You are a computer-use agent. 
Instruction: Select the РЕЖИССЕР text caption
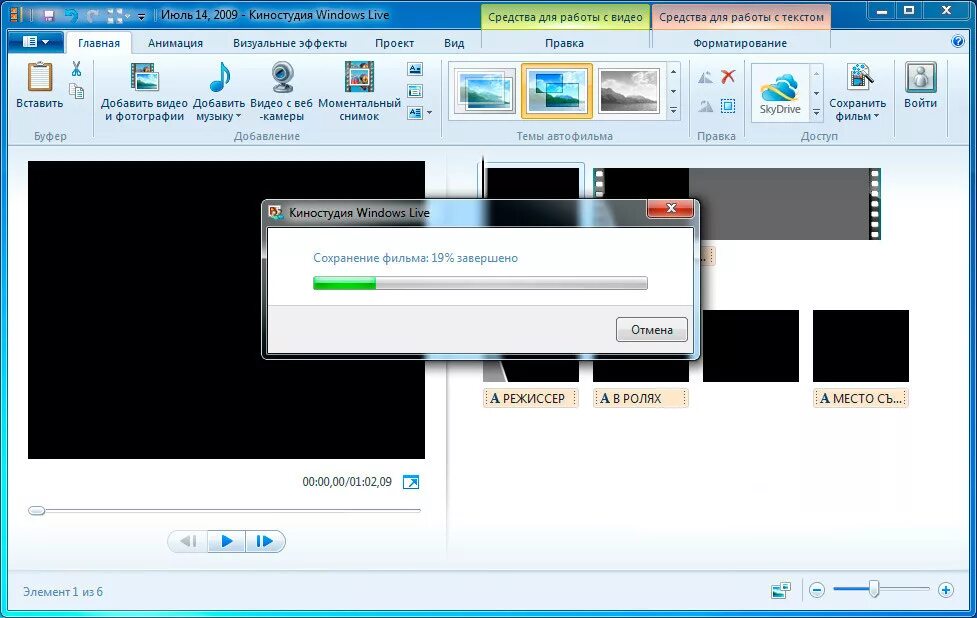(531, 398)
